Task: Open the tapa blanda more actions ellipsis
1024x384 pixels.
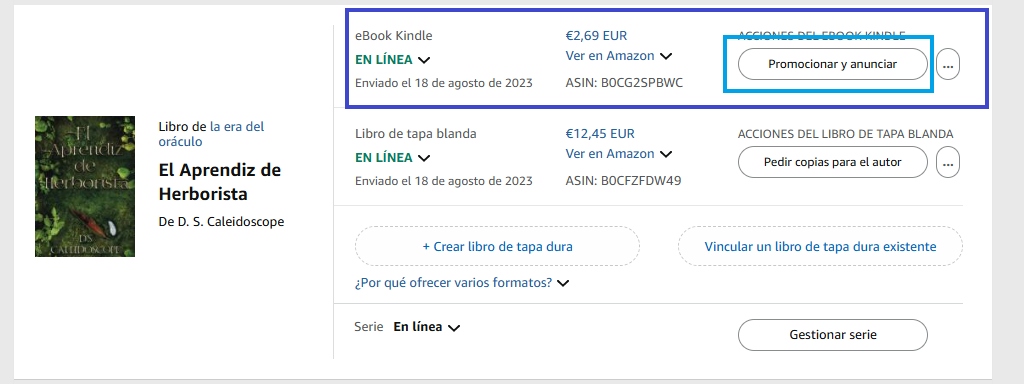Action: [x=948, y=162]
